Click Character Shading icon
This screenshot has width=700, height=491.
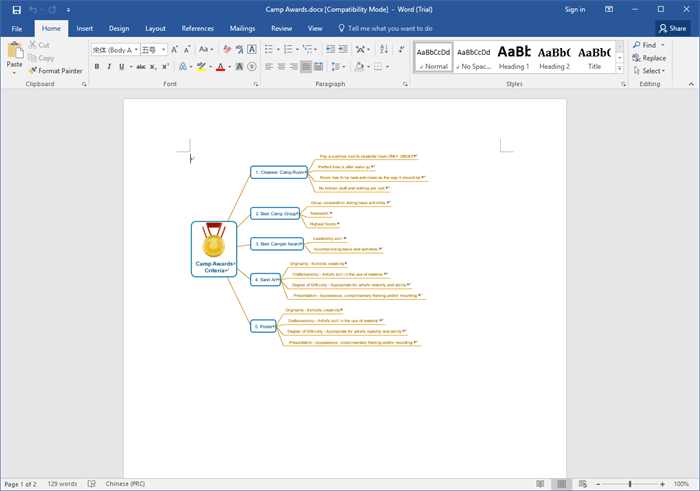239,67
